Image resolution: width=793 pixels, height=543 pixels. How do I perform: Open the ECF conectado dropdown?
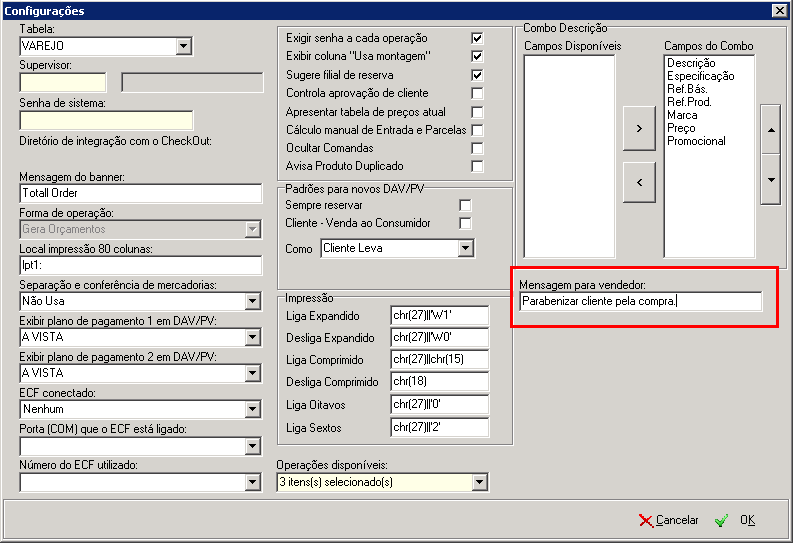pos(252,409)
